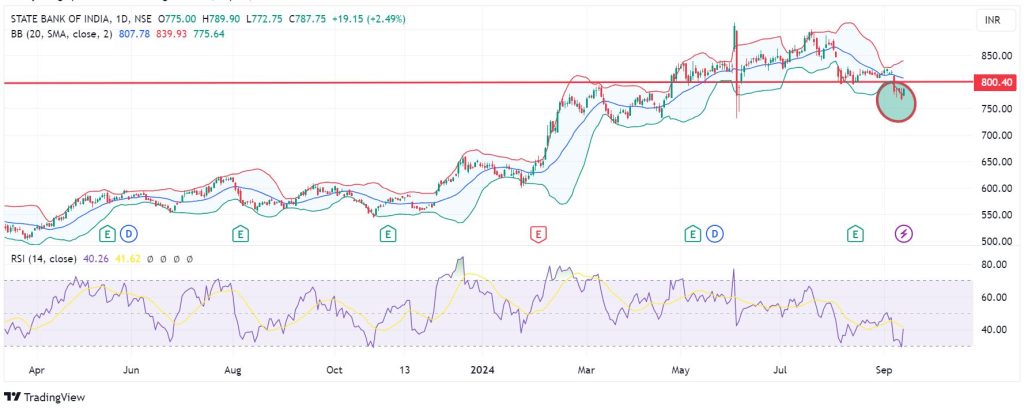Open the green E earnings marker above May 2024
This screenshot has height=411, width=1024.
tap(692, 233)
